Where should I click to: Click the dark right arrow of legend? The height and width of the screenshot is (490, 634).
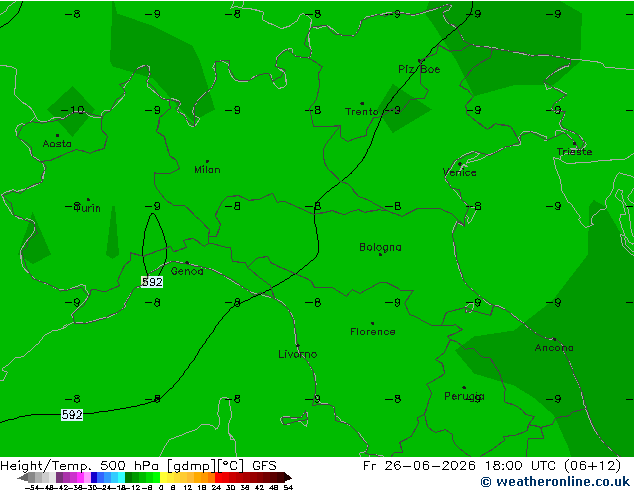288,477
